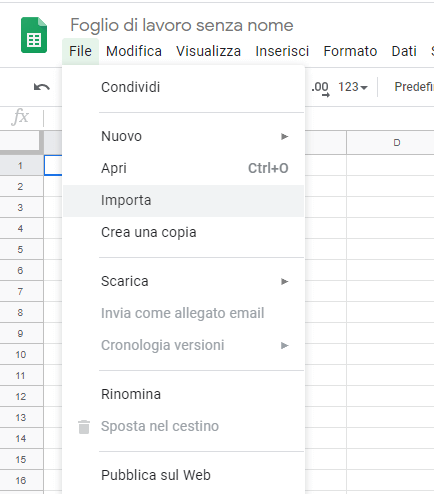
Task: Open the Dati menu
Action: click(404, 51)
